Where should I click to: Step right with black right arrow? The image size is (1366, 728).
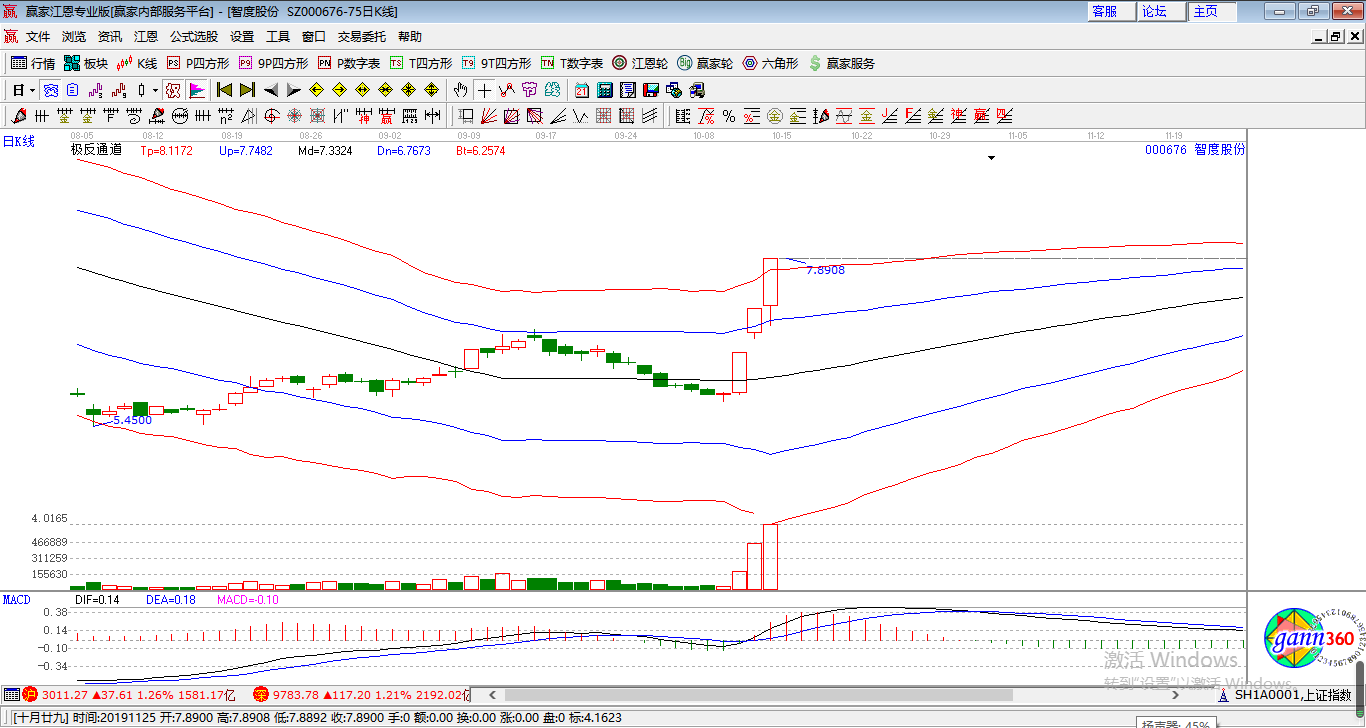click(293, 90)
